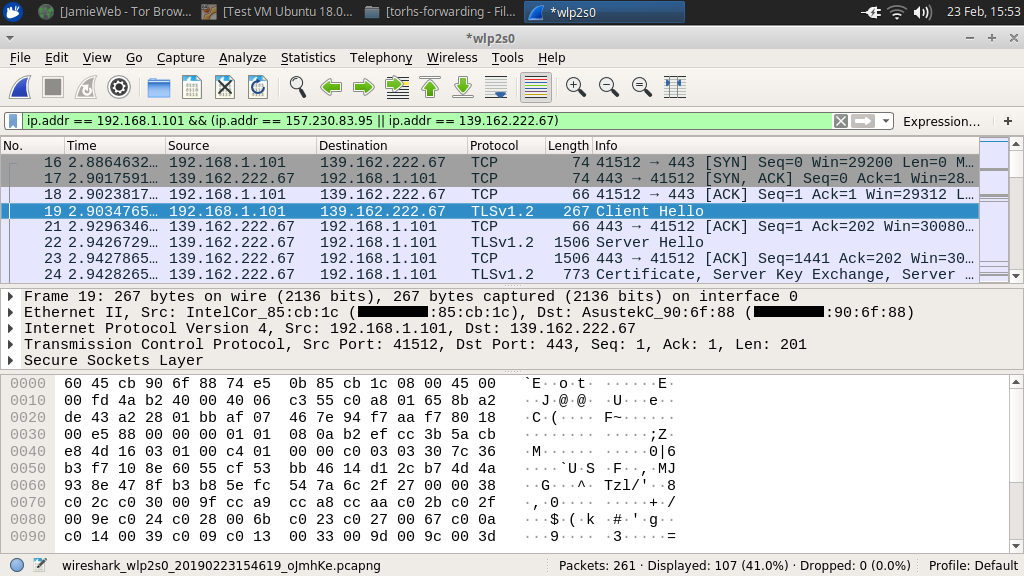Open the Analyze menu
The height and width of the screenshot is (576, 1024).
point(242,57)
